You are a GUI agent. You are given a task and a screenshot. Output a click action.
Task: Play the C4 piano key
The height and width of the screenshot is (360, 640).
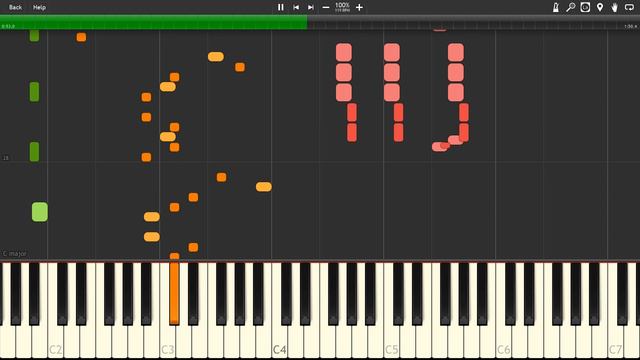coord(279,342)
